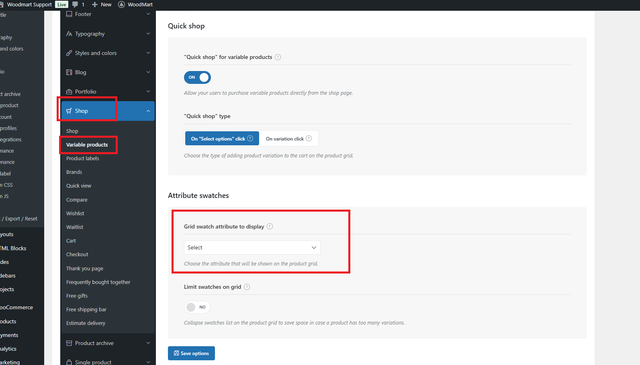This screenshot has width=640, height=365.
Task: Expand the Footer menu chevron
Action: click(148, 14)
